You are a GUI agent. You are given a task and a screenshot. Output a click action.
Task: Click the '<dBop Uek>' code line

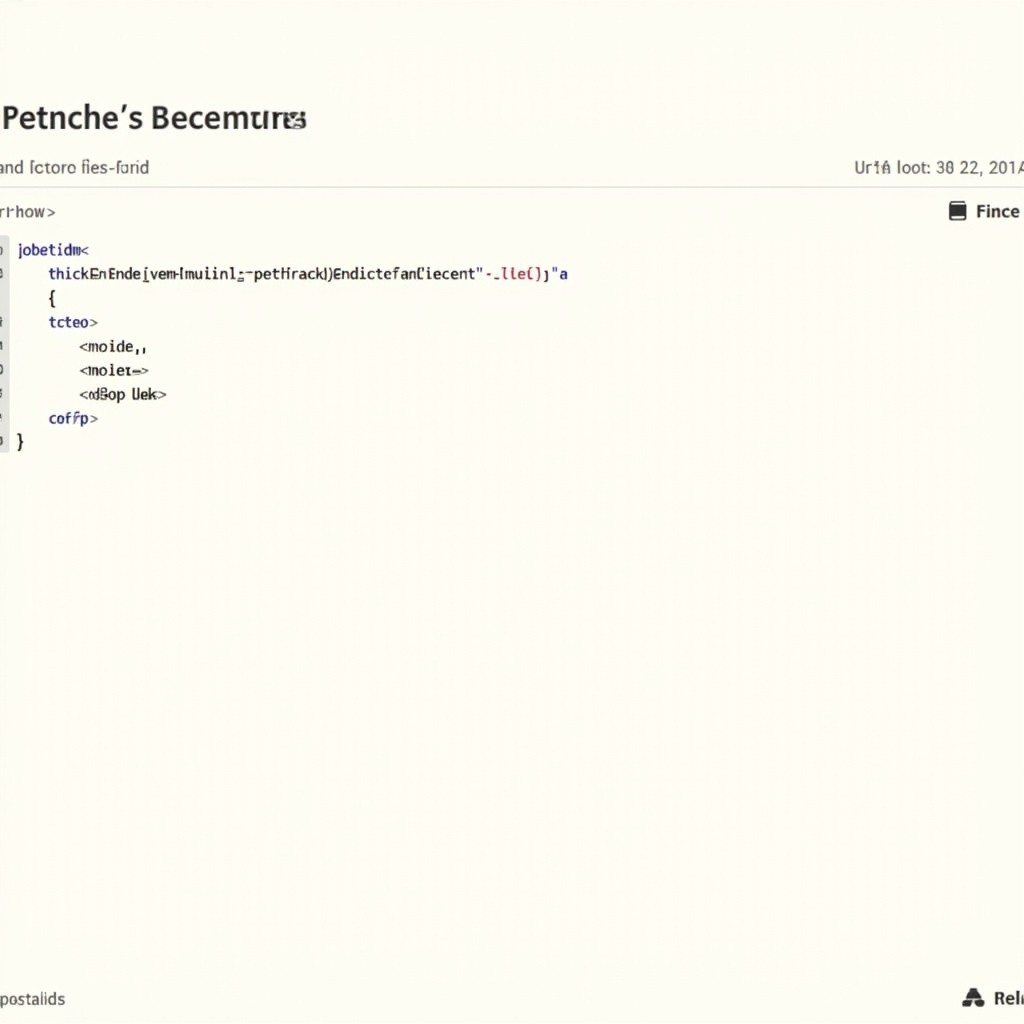coord(122,395)
